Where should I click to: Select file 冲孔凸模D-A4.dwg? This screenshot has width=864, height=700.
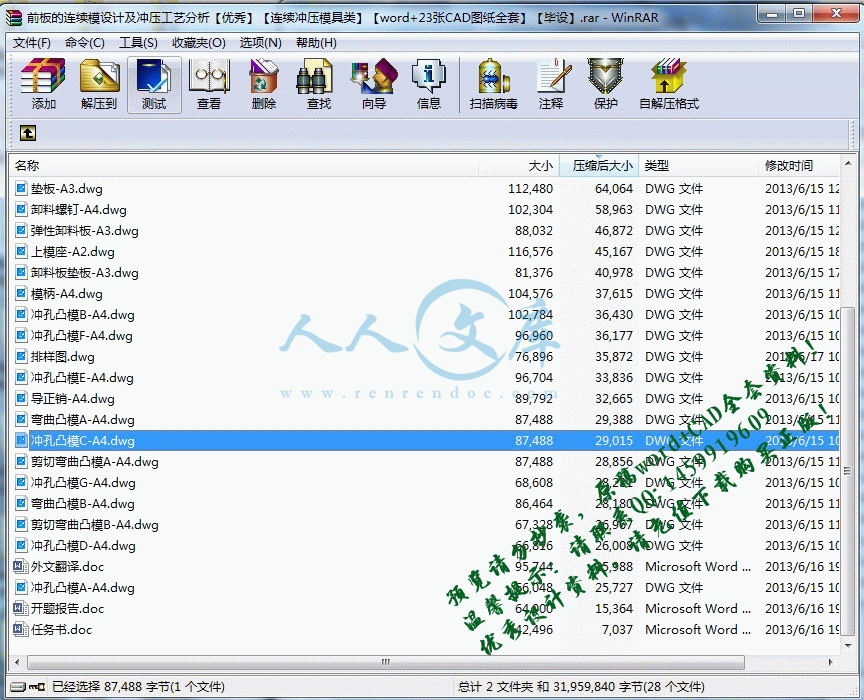pyautogui.click(x=83, y=545)
